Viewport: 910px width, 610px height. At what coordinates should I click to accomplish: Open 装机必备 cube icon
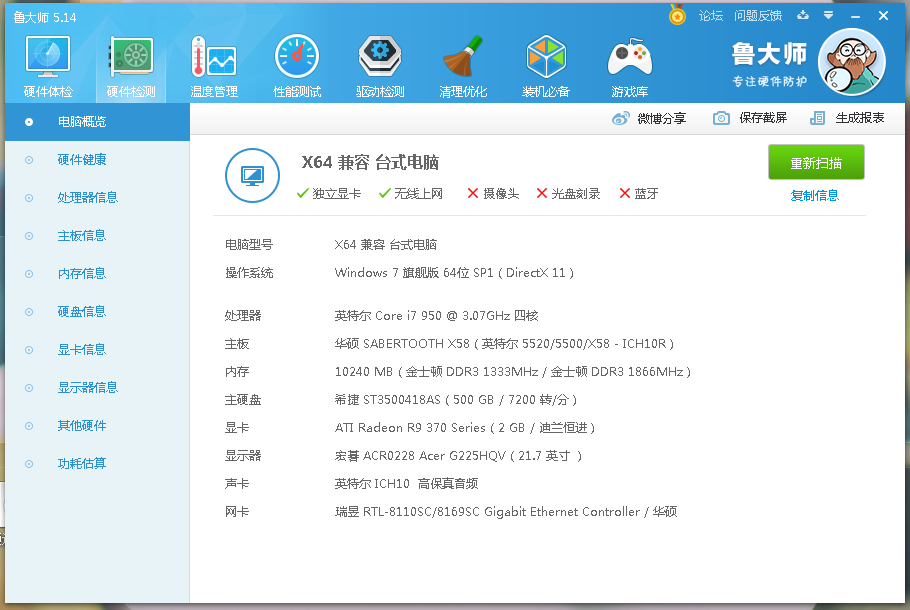click(x=546, y=56)
